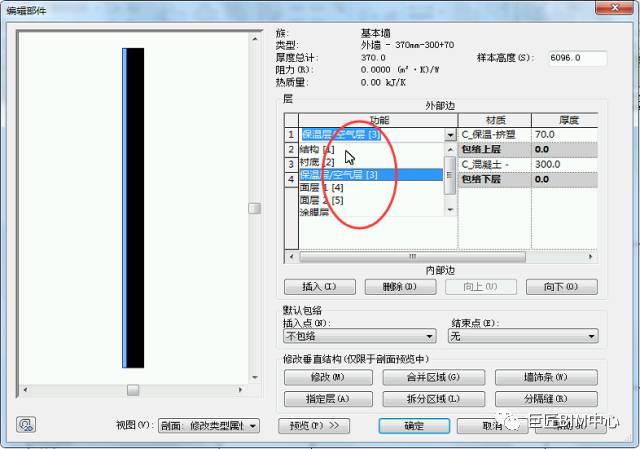Viewport: 640px width, 449px height.
Task: Open the function dropdown arrow in row 1
Action: [450, 135]
